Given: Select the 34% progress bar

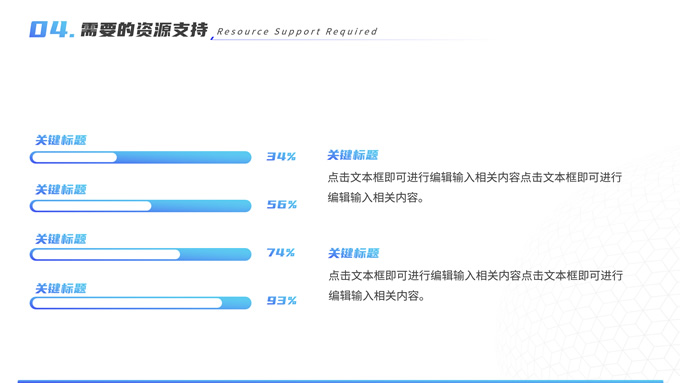Looking at the screenshot, I should [141, 157].
